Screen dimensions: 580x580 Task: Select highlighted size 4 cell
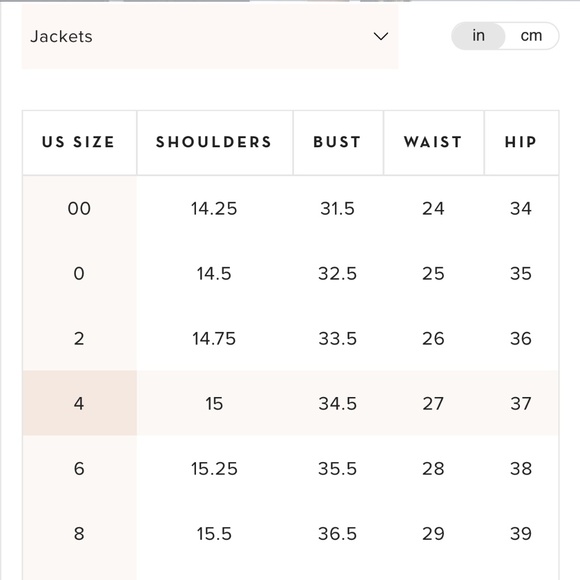[x=79, y=403]
